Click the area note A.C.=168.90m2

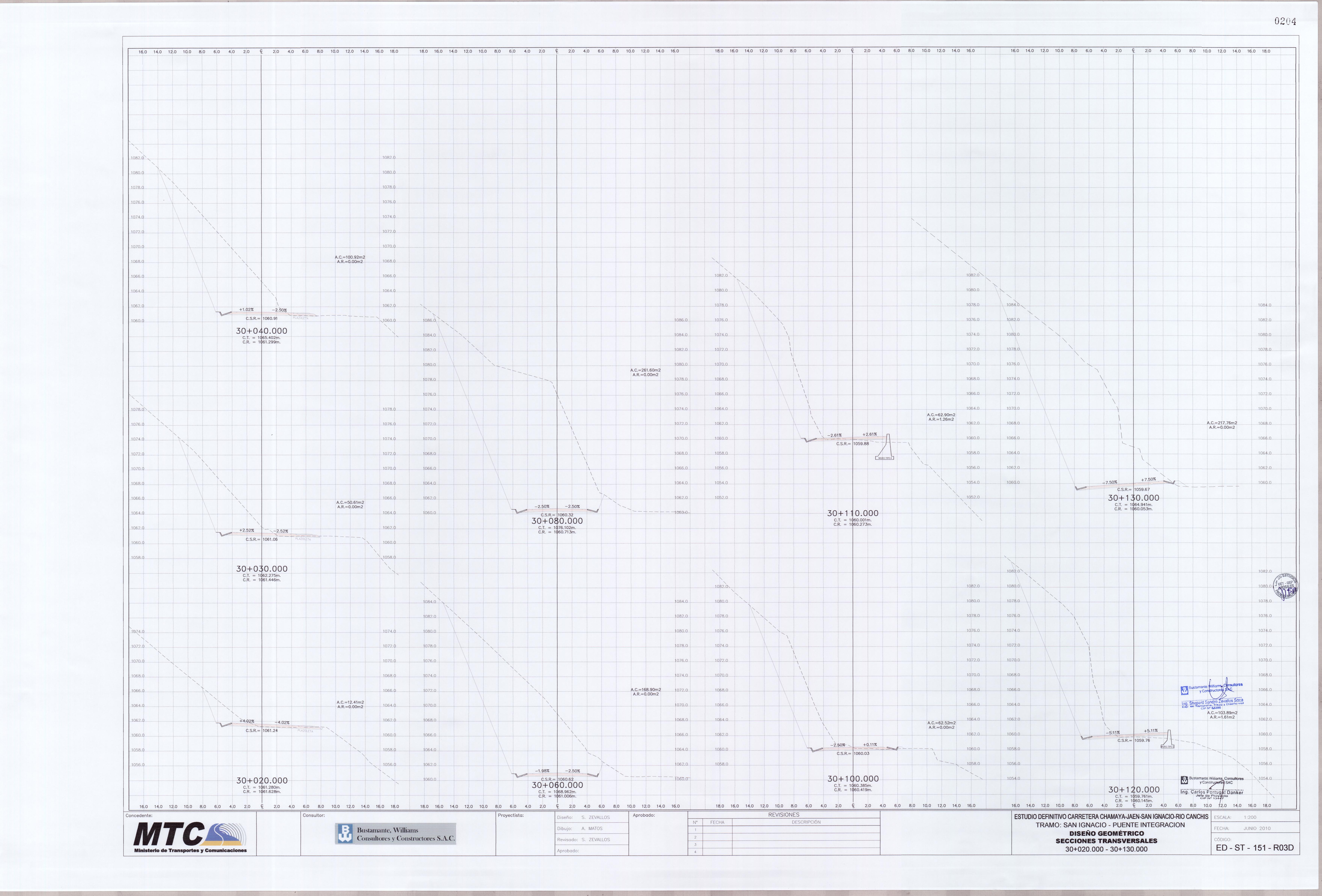pos(646,690)
